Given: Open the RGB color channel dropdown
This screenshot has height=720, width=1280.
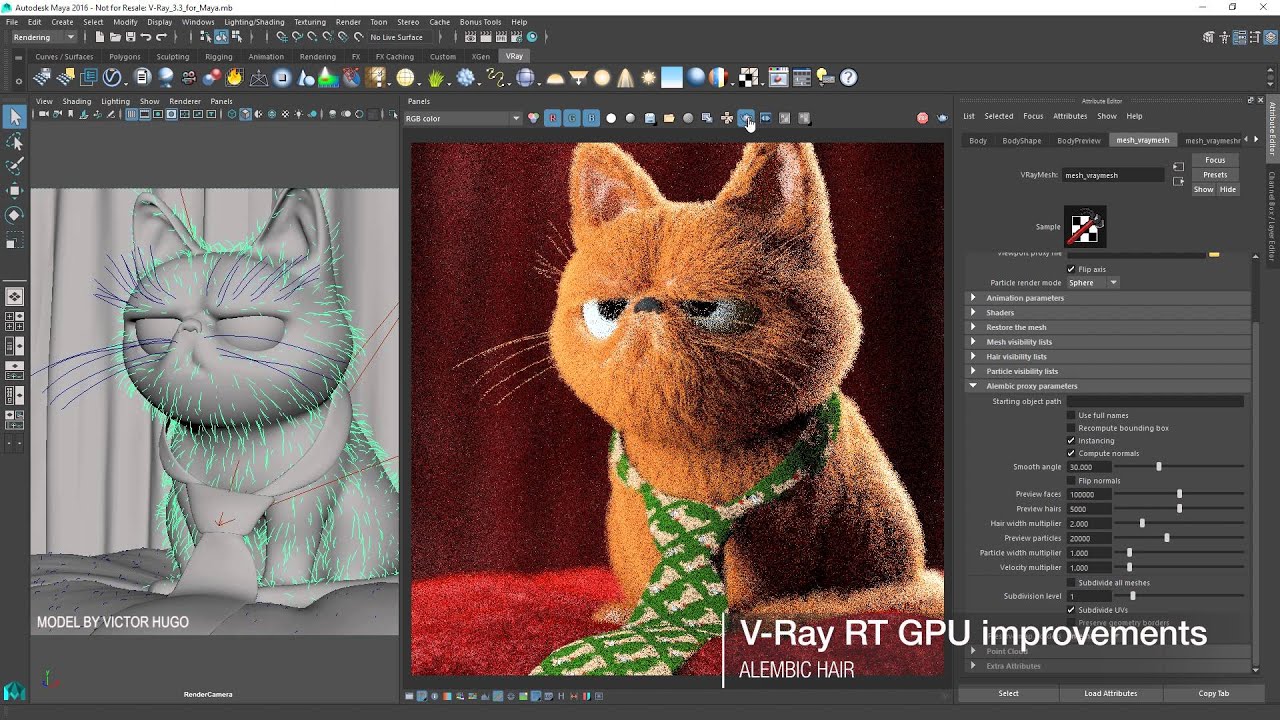Looking at the screenshot, I should (x=462, y=118).
